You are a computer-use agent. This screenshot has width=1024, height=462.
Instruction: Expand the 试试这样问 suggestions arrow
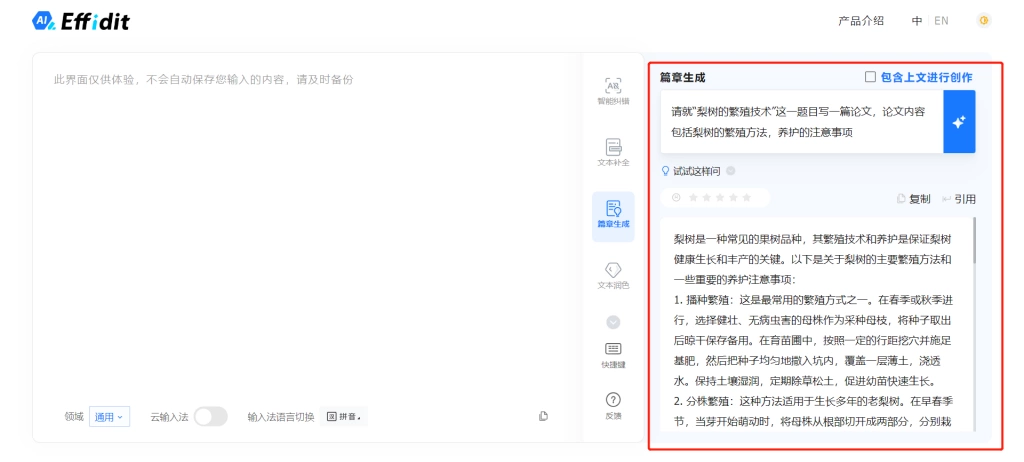click(x=731, y=171)
